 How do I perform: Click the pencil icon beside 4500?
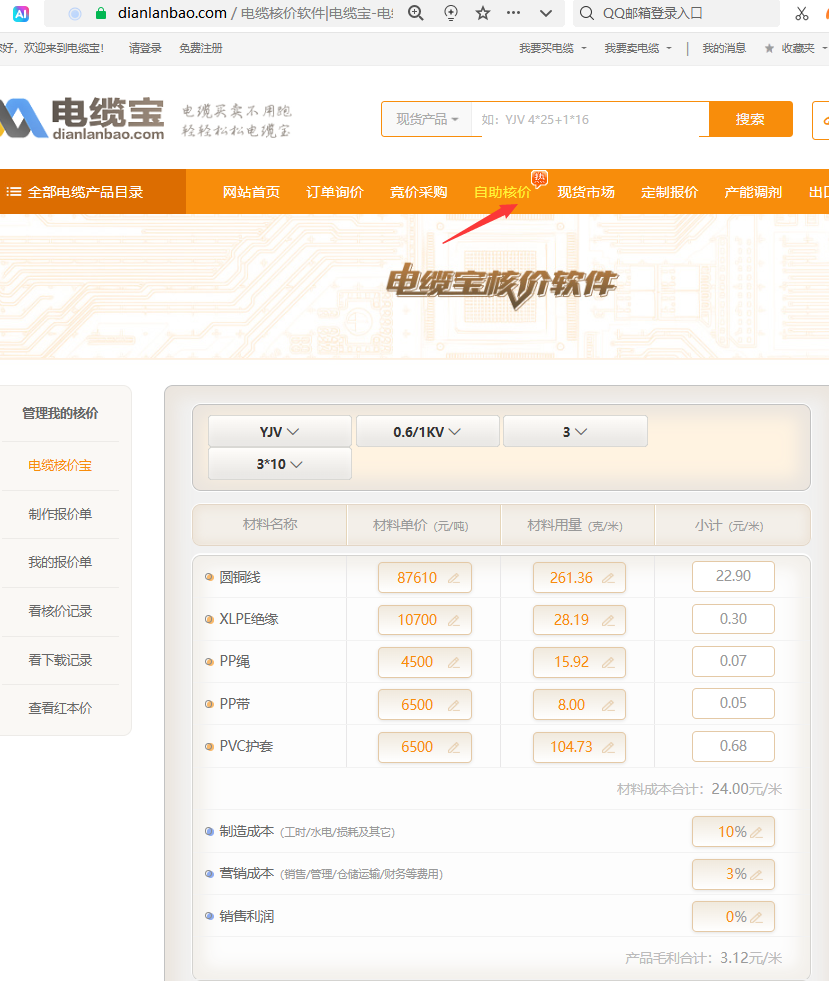454,662
